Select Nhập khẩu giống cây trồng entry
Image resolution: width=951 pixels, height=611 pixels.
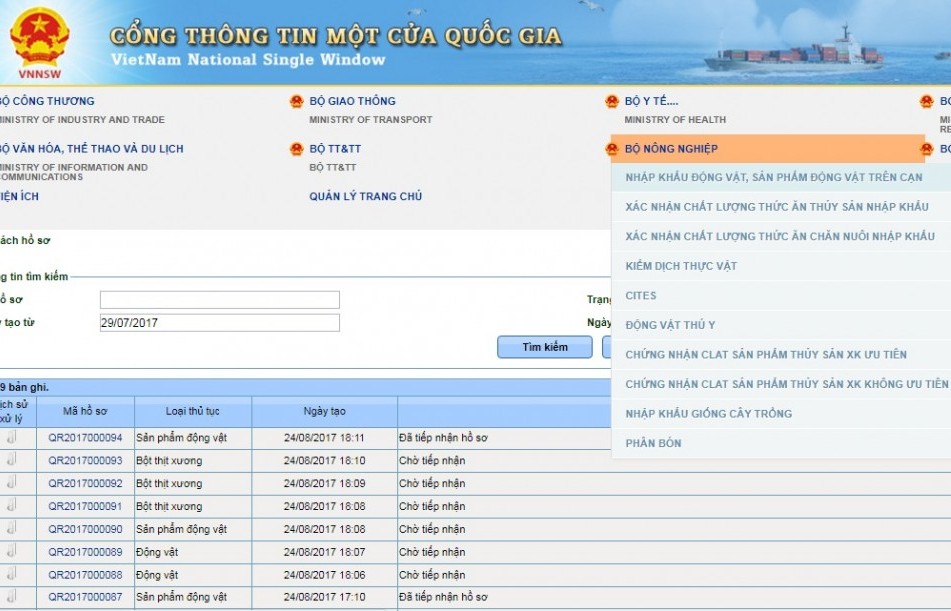708,414
